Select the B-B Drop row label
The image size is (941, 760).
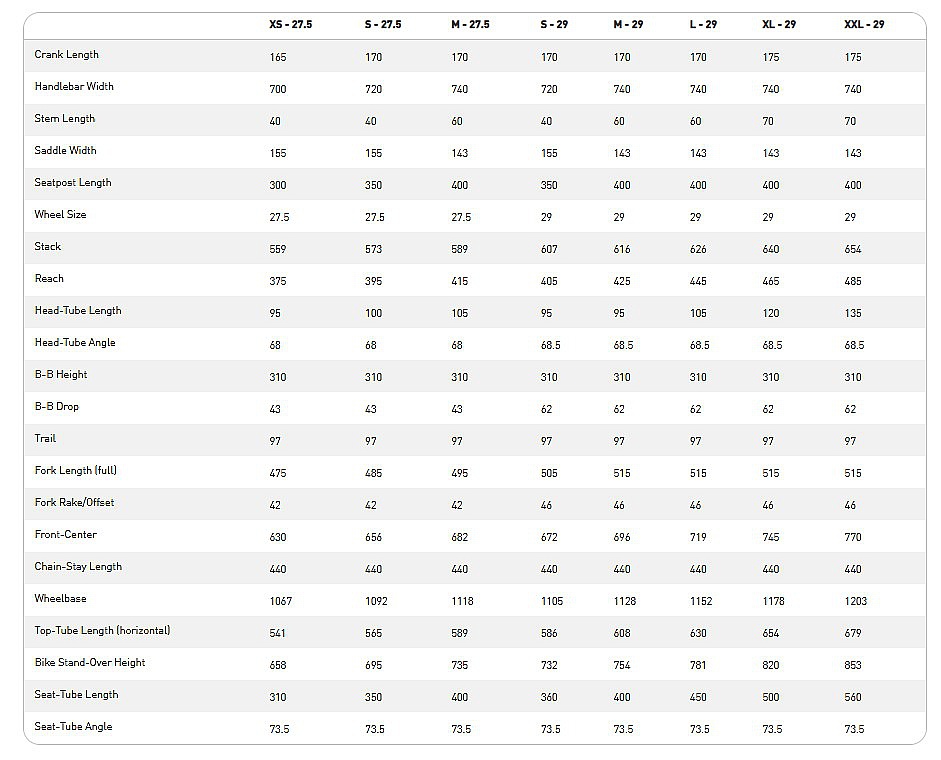(x=56, y=406)
